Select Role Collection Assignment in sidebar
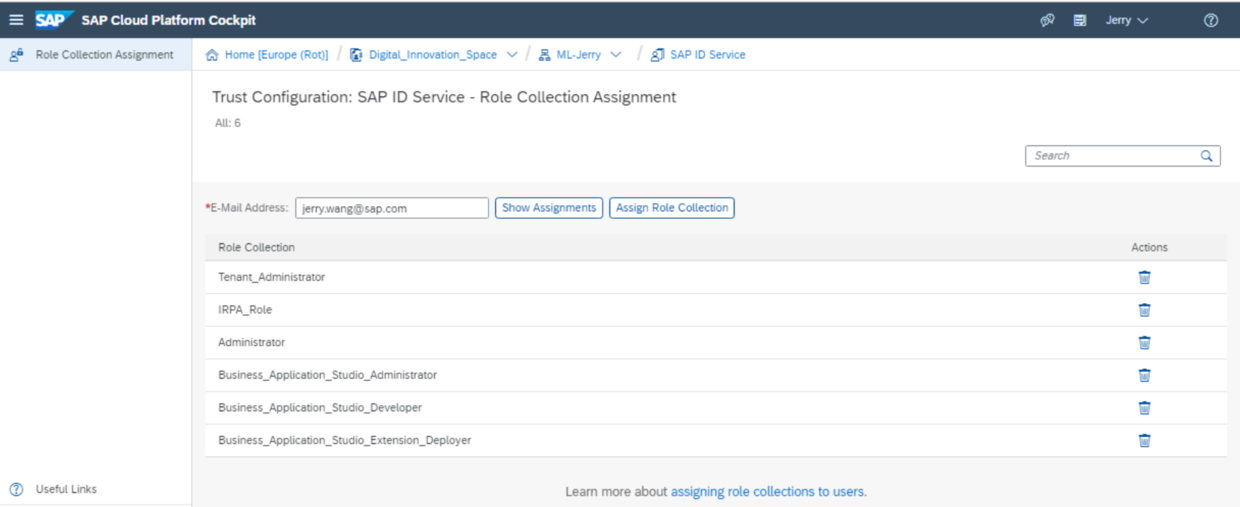 (95, 55)
